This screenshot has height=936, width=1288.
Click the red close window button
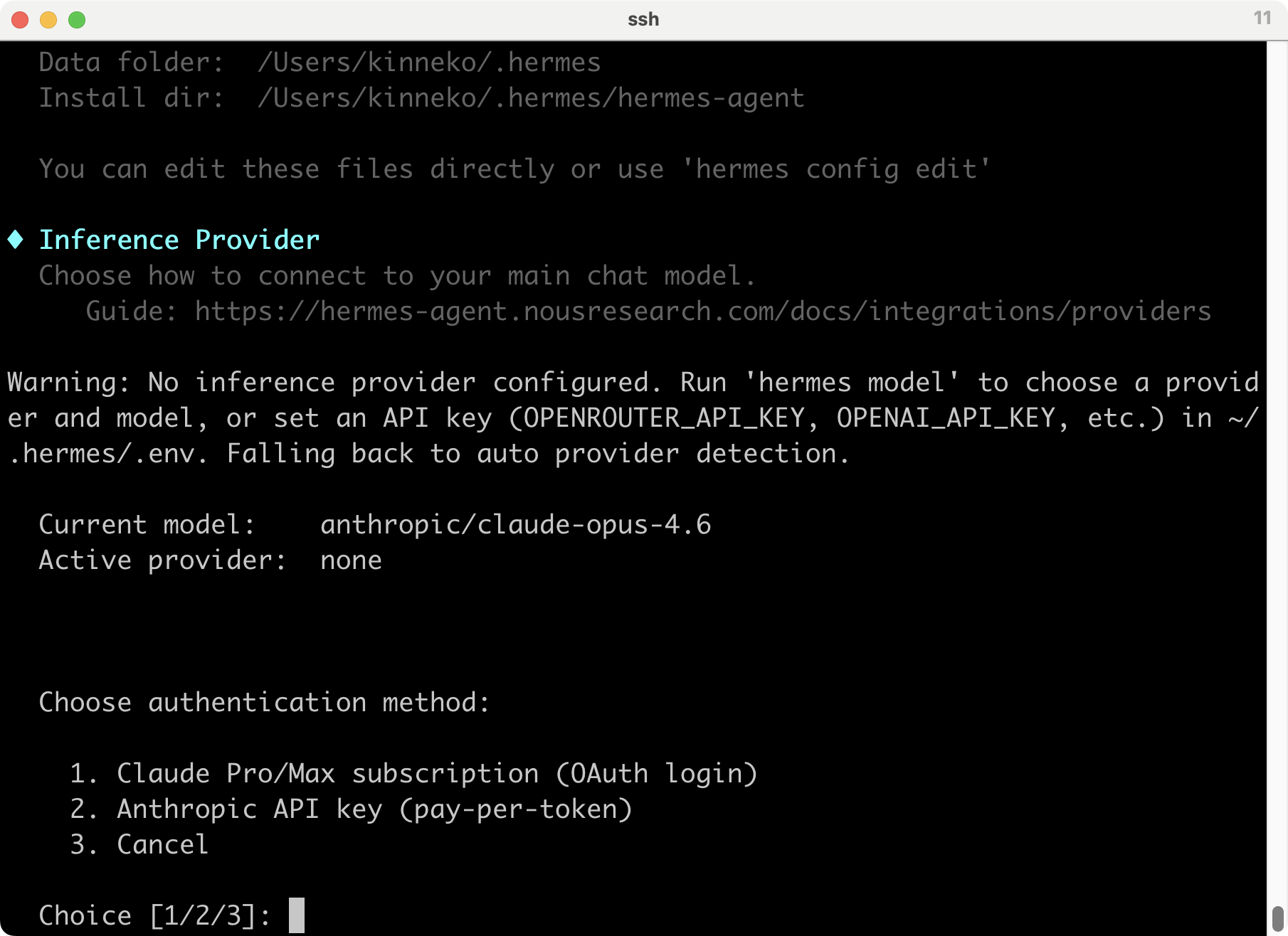pyautogui.click(x=20, y=20)
